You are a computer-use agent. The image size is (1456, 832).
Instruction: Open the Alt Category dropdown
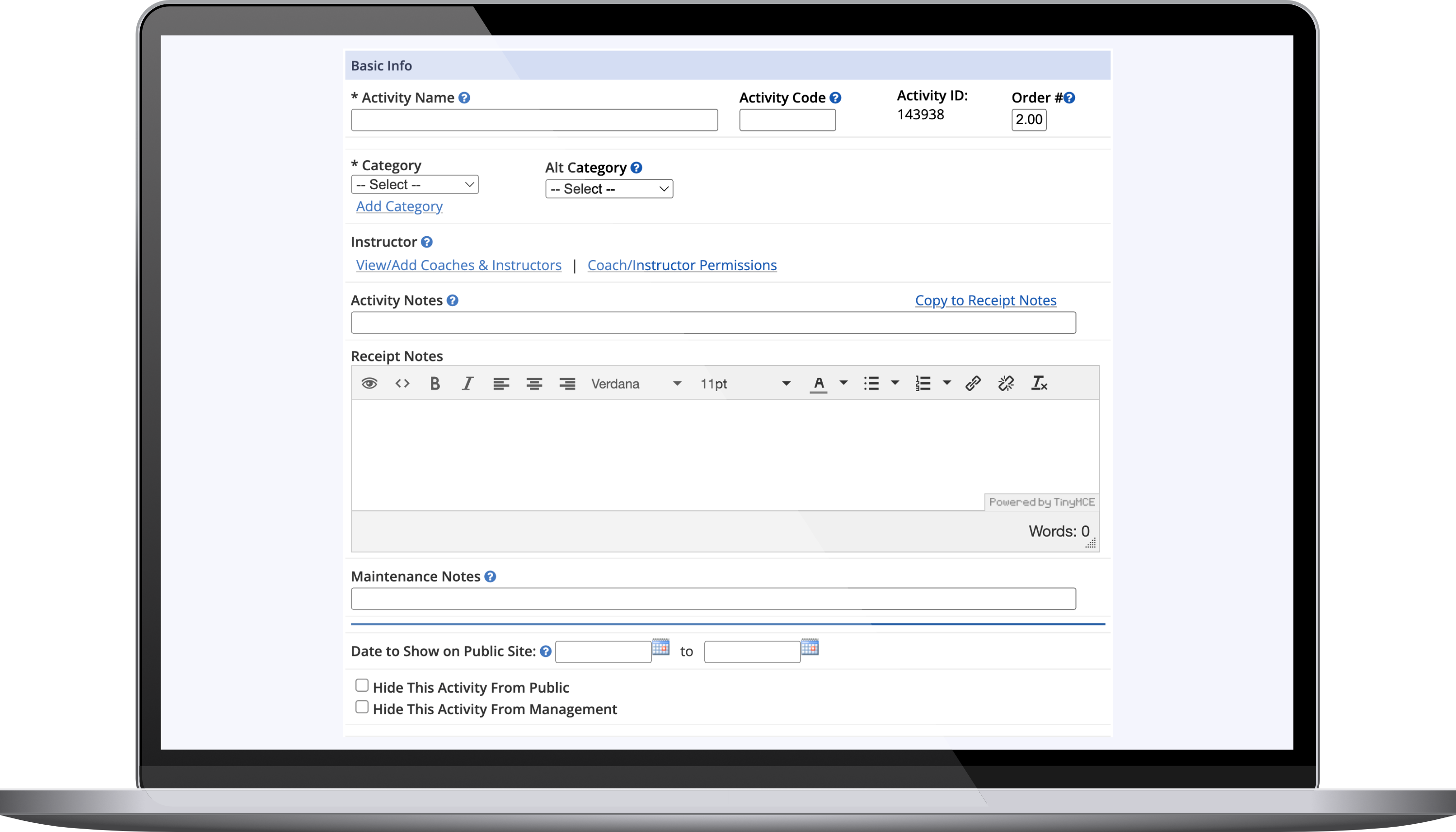pyautogui.click(x=609, y=189)
